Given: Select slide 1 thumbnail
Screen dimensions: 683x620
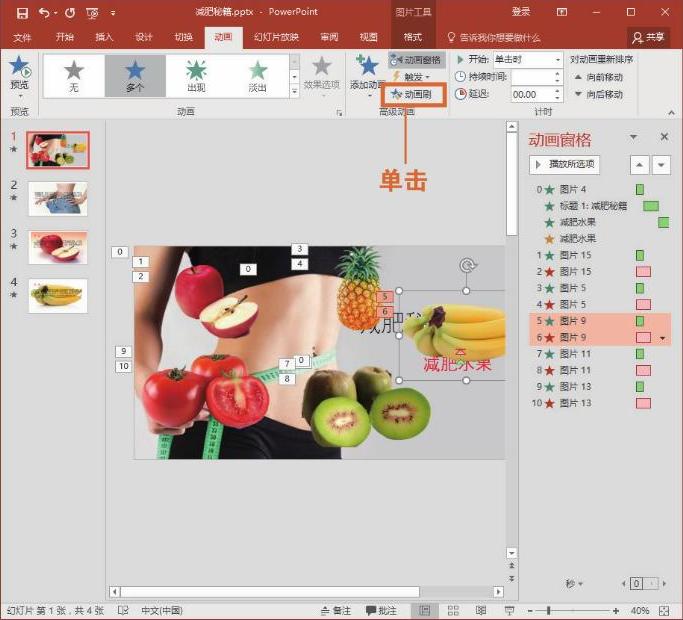Looking at the screenshot, I should pyautogui.click(x=57, y=150).
